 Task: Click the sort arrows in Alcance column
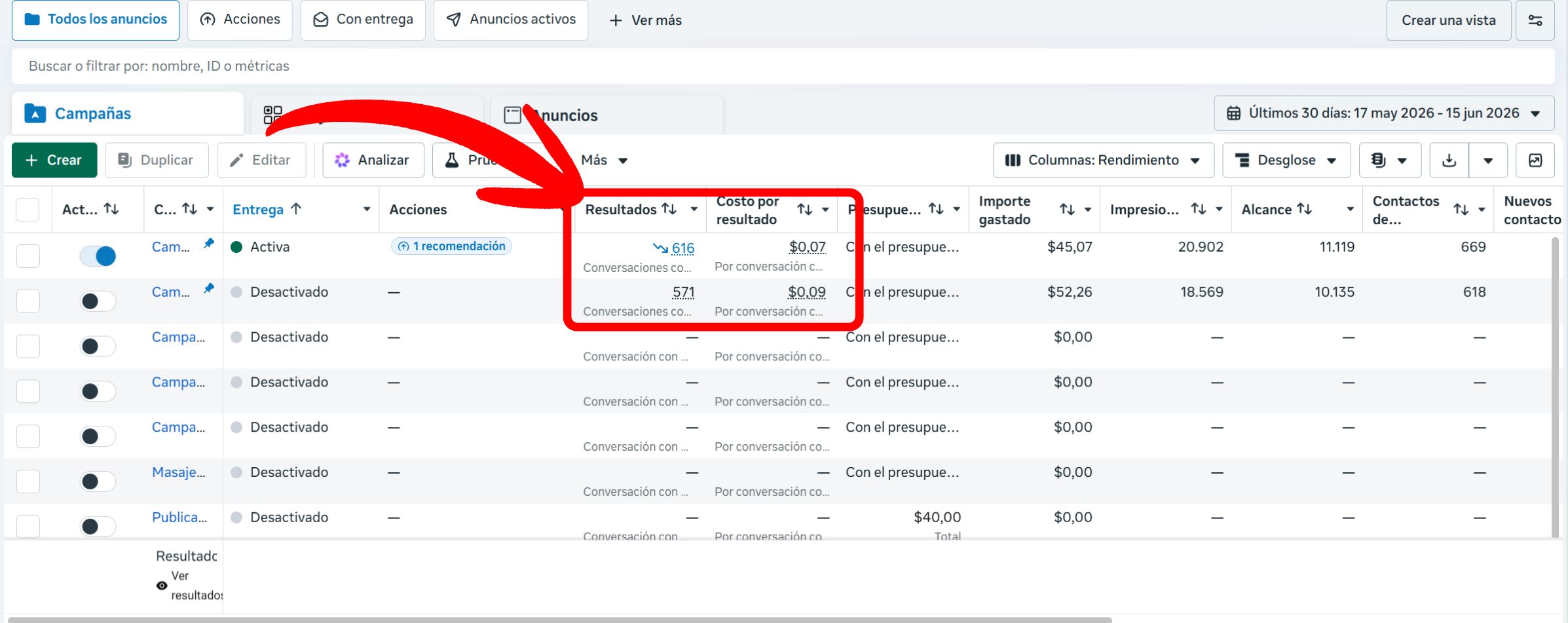click(x=1304, y=209)
